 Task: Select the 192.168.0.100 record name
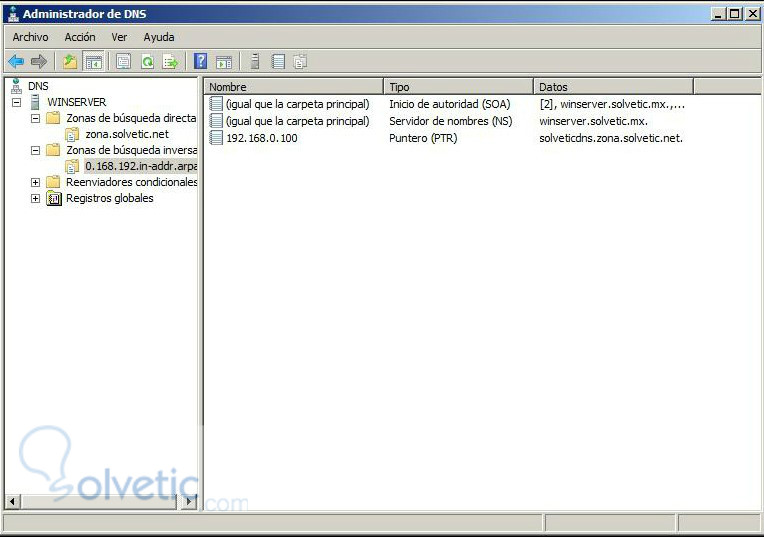[262, 138]
